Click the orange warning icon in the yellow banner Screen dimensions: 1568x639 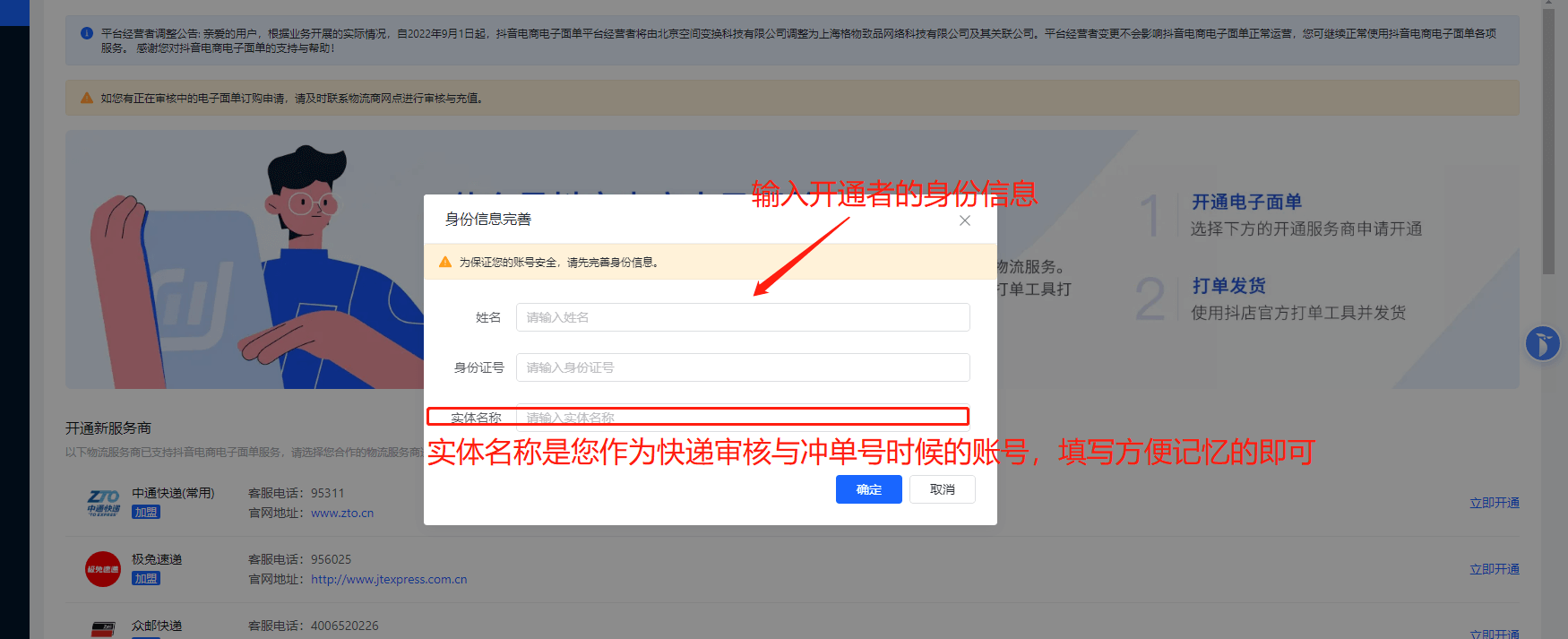[87, 98]
